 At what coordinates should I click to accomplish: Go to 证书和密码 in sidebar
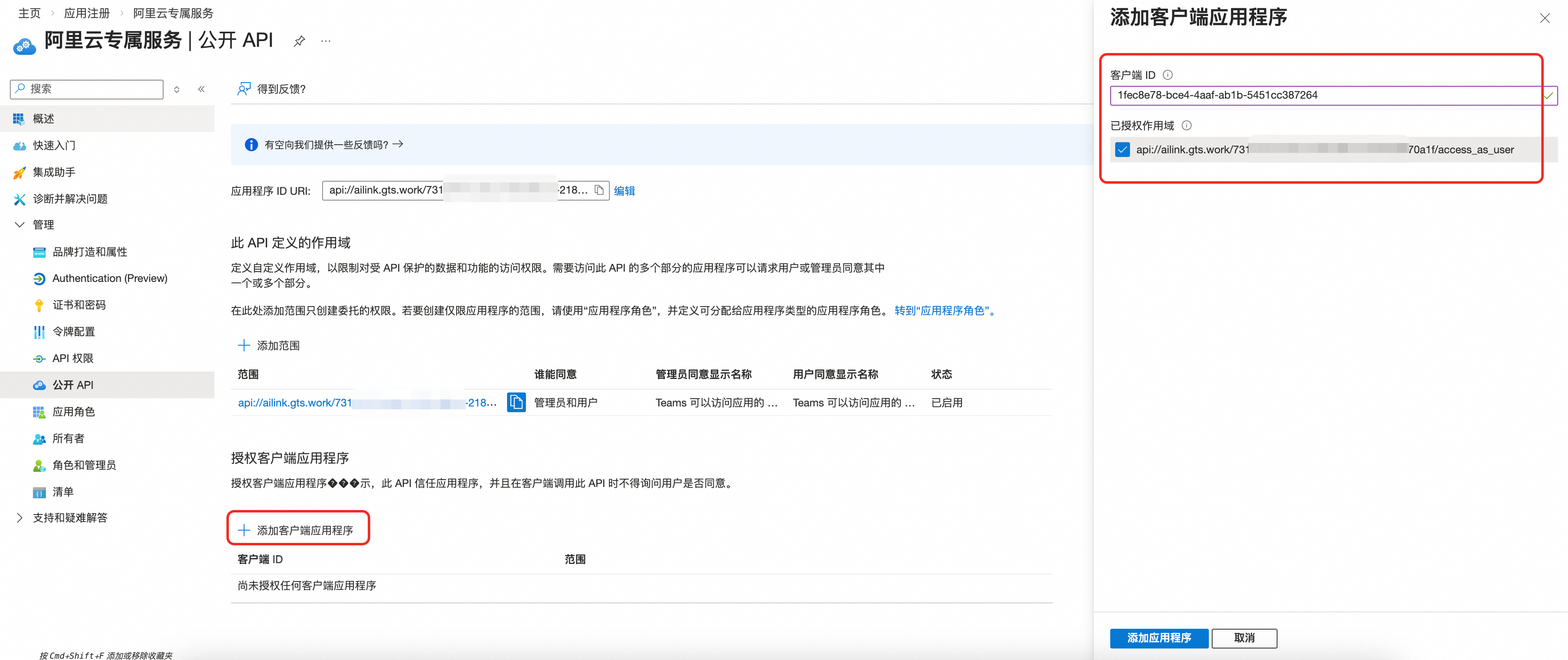point(78,305)
